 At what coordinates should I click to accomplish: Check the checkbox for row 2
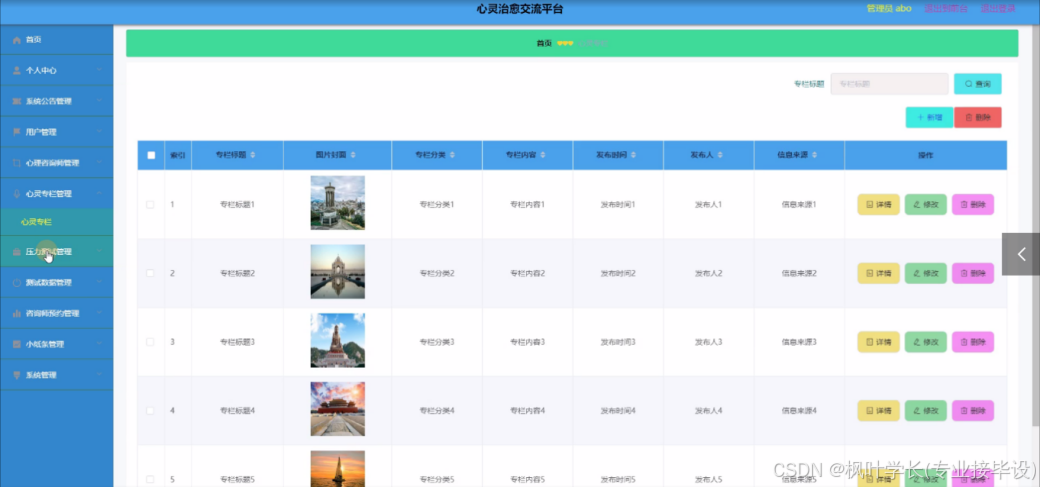click(x=151, y=273)
